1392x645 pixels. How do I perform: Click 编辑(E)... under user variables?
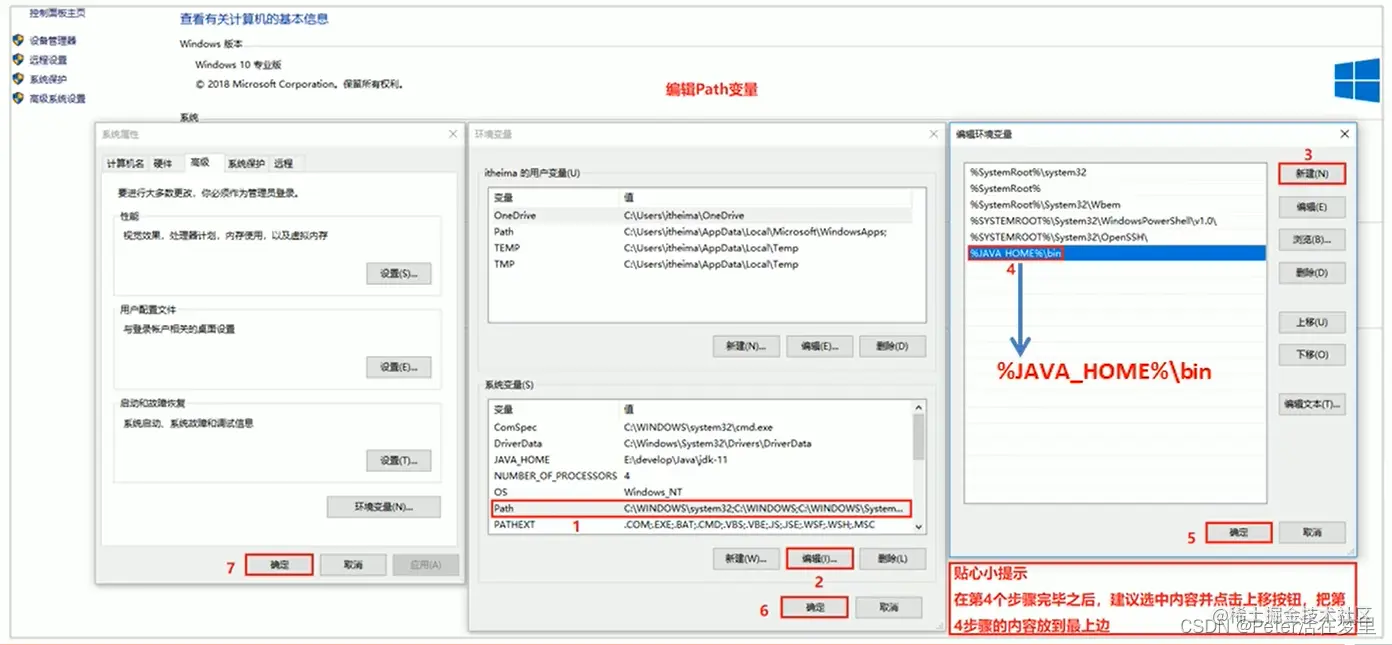(819, 346)
